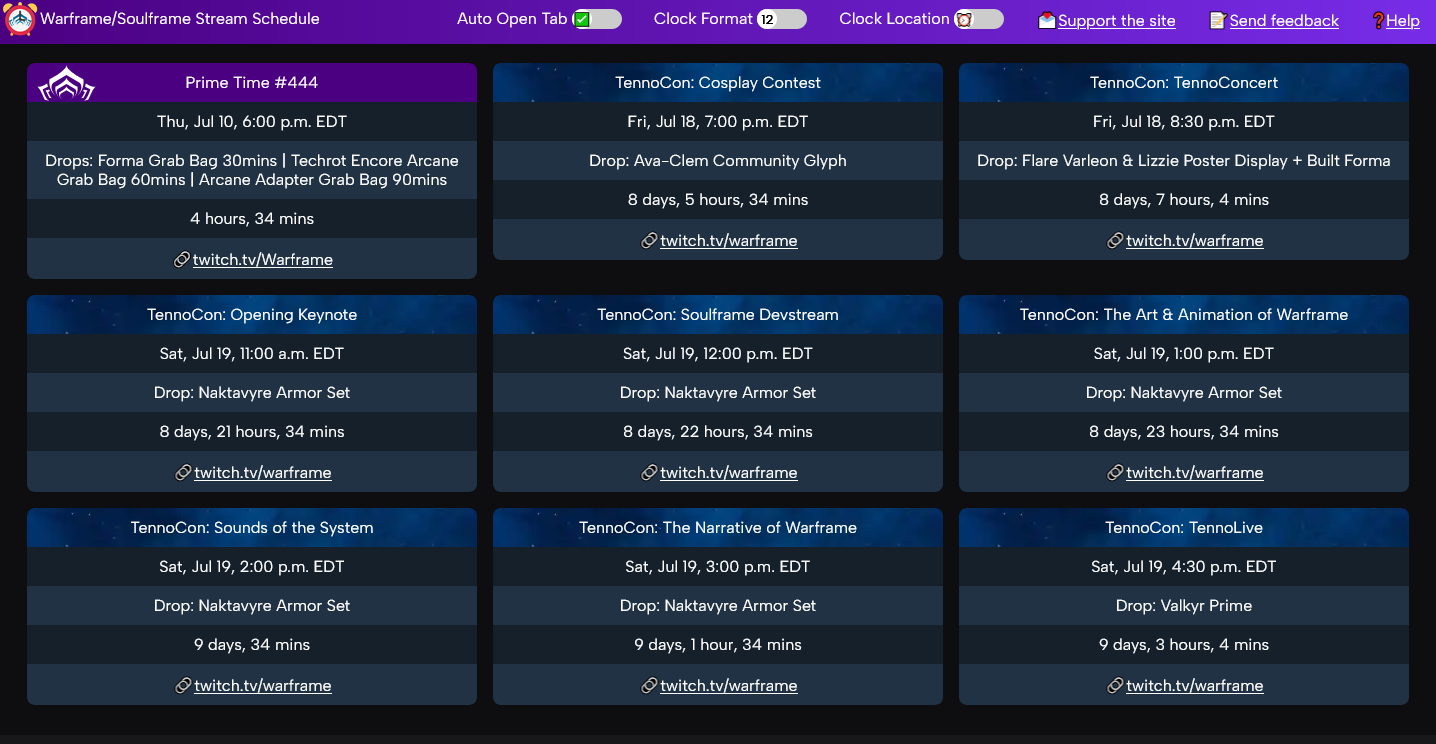Click the 4 hours, 34 mins countdown

[x=252, y=218]
